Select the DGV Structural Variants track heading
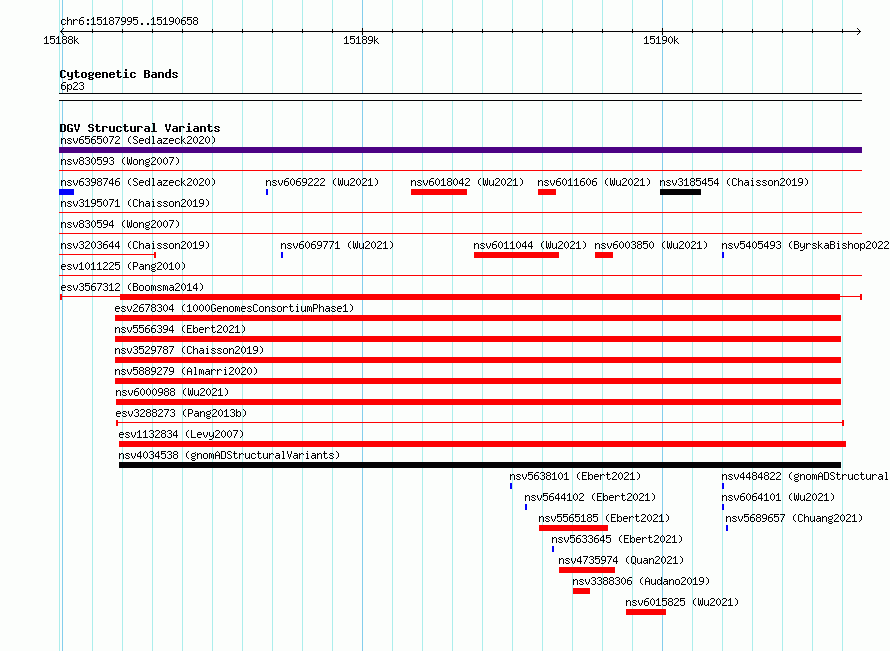The height and width of the screenshot is (651, 890). [140, 128]
